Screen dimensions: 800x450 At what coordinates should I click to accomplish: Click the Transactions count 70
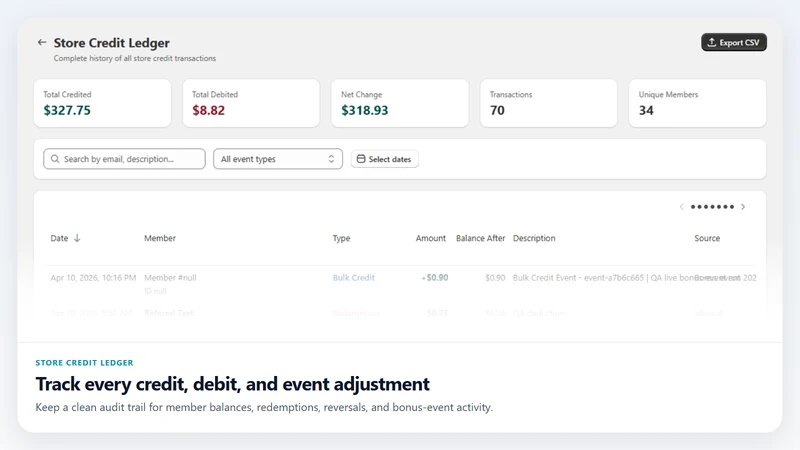point(497,110)
